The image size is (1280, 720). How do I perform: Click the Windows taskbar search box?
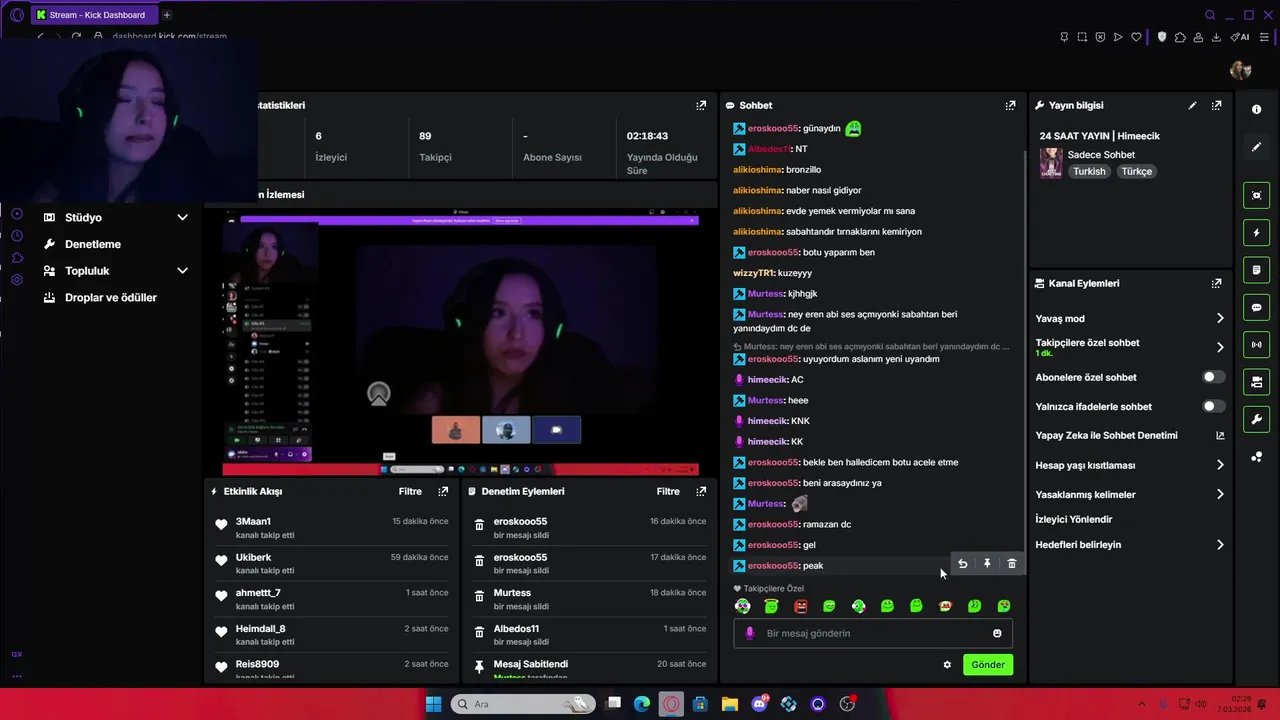pyautogui.click(x=523, y=704)
